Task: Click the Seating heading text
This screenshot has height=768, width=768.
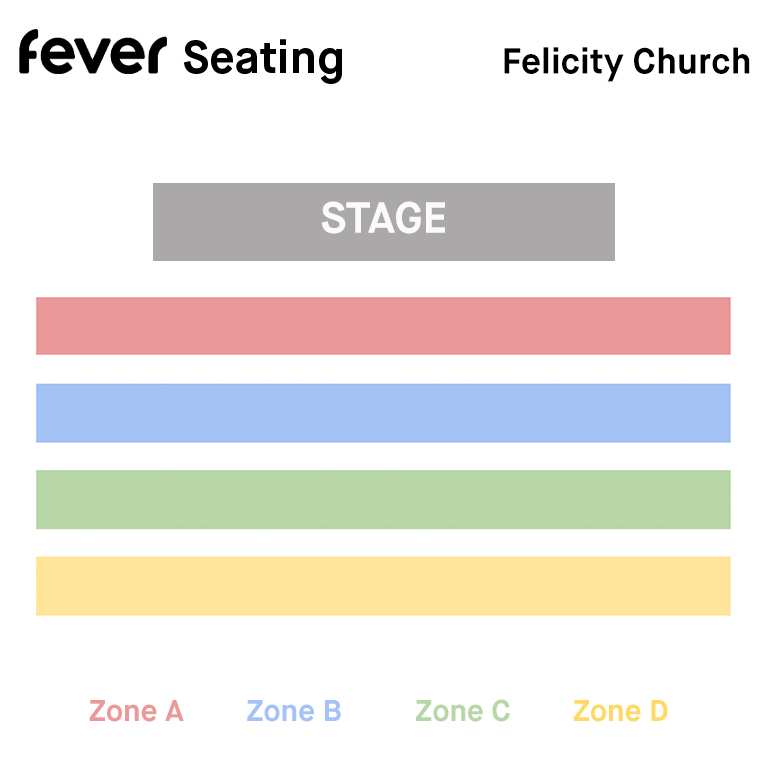Action: click(263, 59)
